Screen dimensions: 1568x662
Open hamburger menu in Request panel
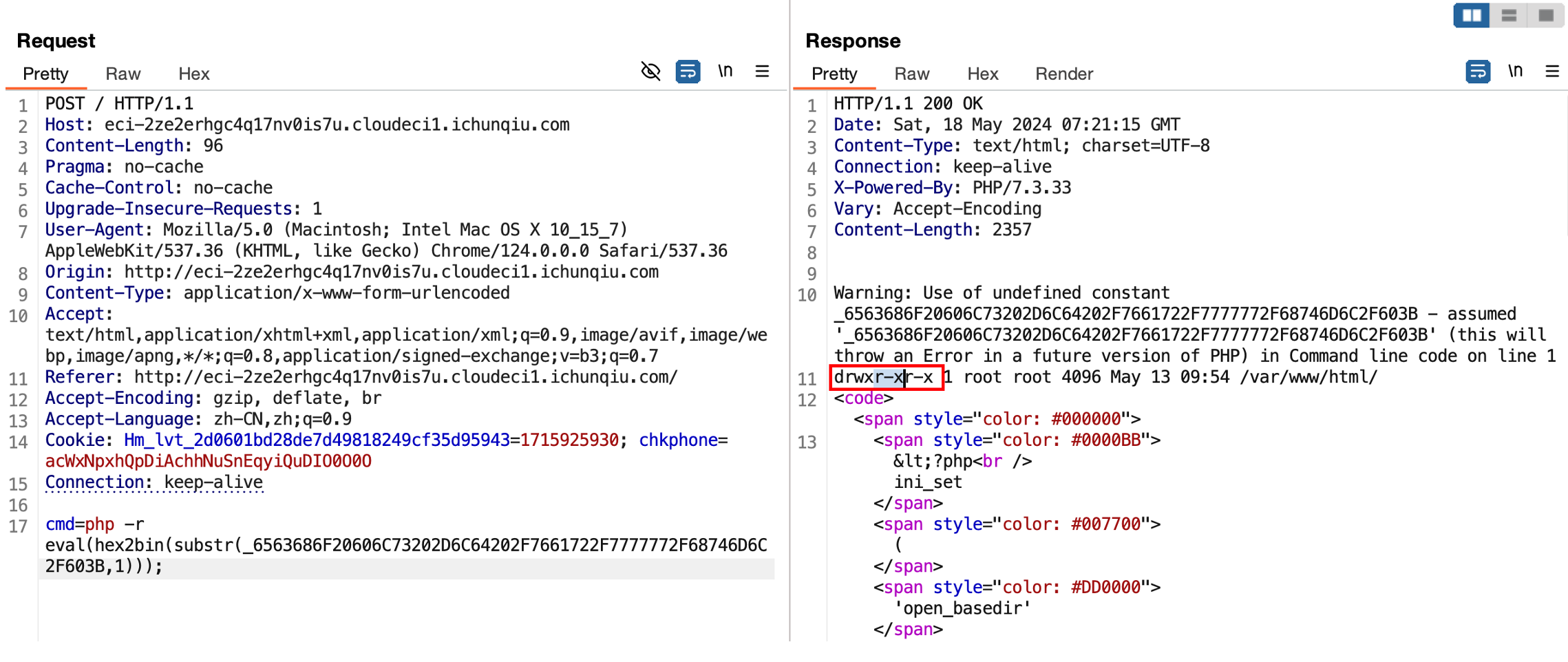[762, 71]
